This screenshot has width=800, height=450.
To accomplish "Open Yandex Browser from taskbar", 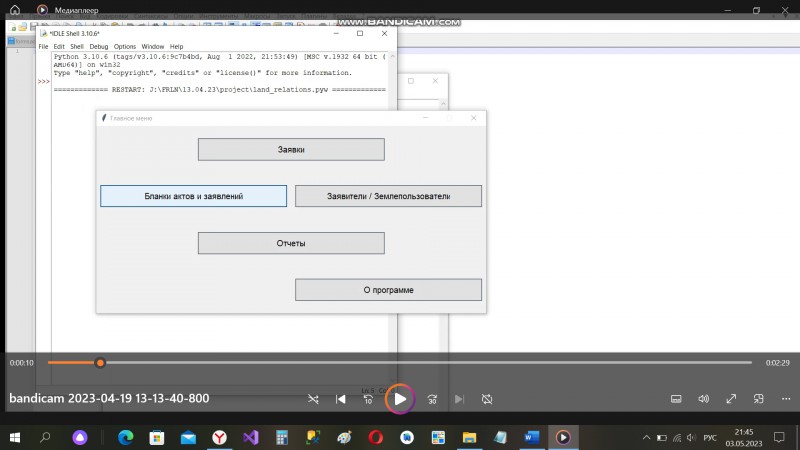I will click(x=219, y=438).
